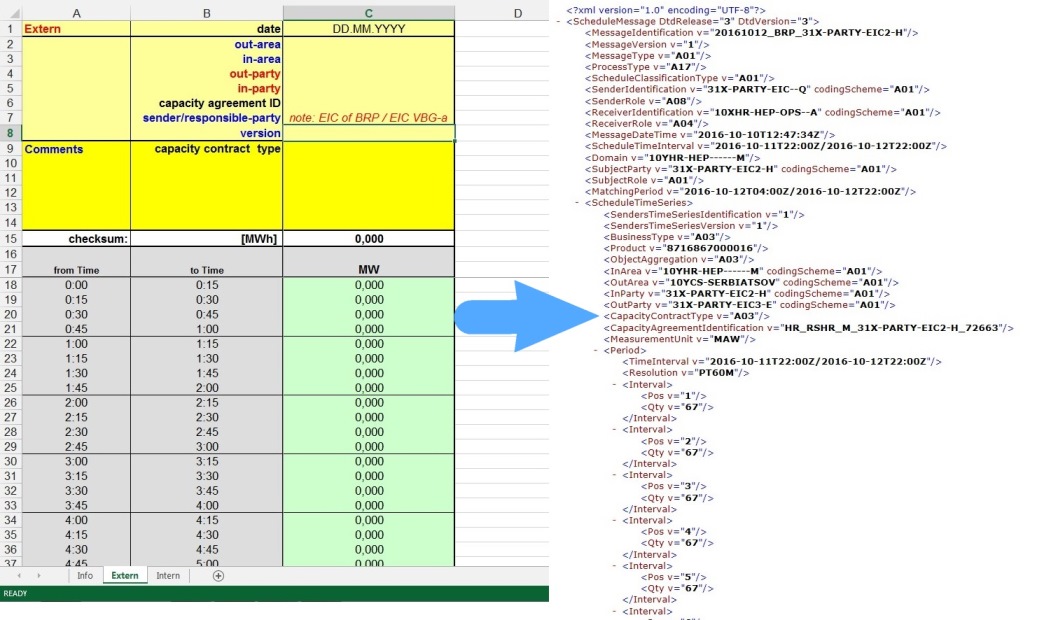Select column B header

click(206, 13)
